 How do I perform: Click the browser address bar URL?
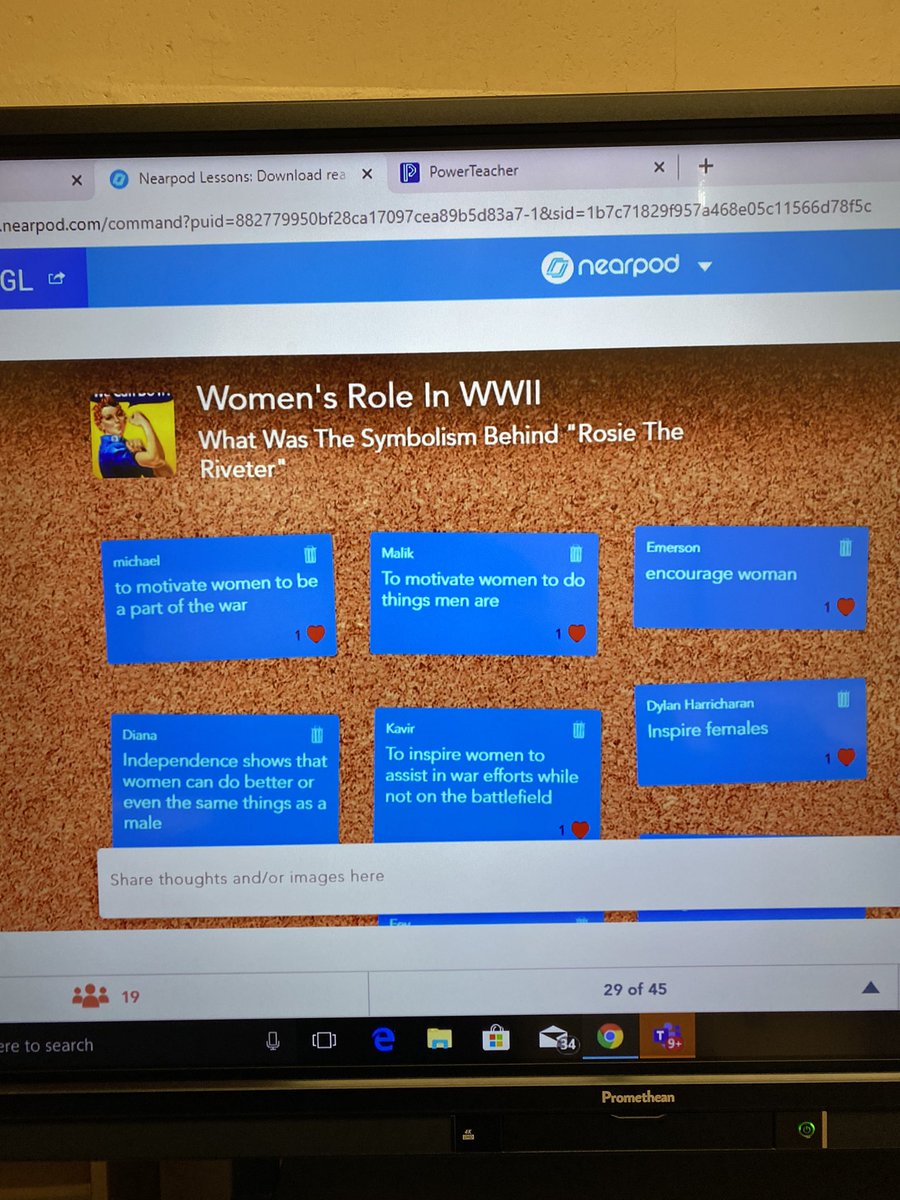[x=435, y=216]
